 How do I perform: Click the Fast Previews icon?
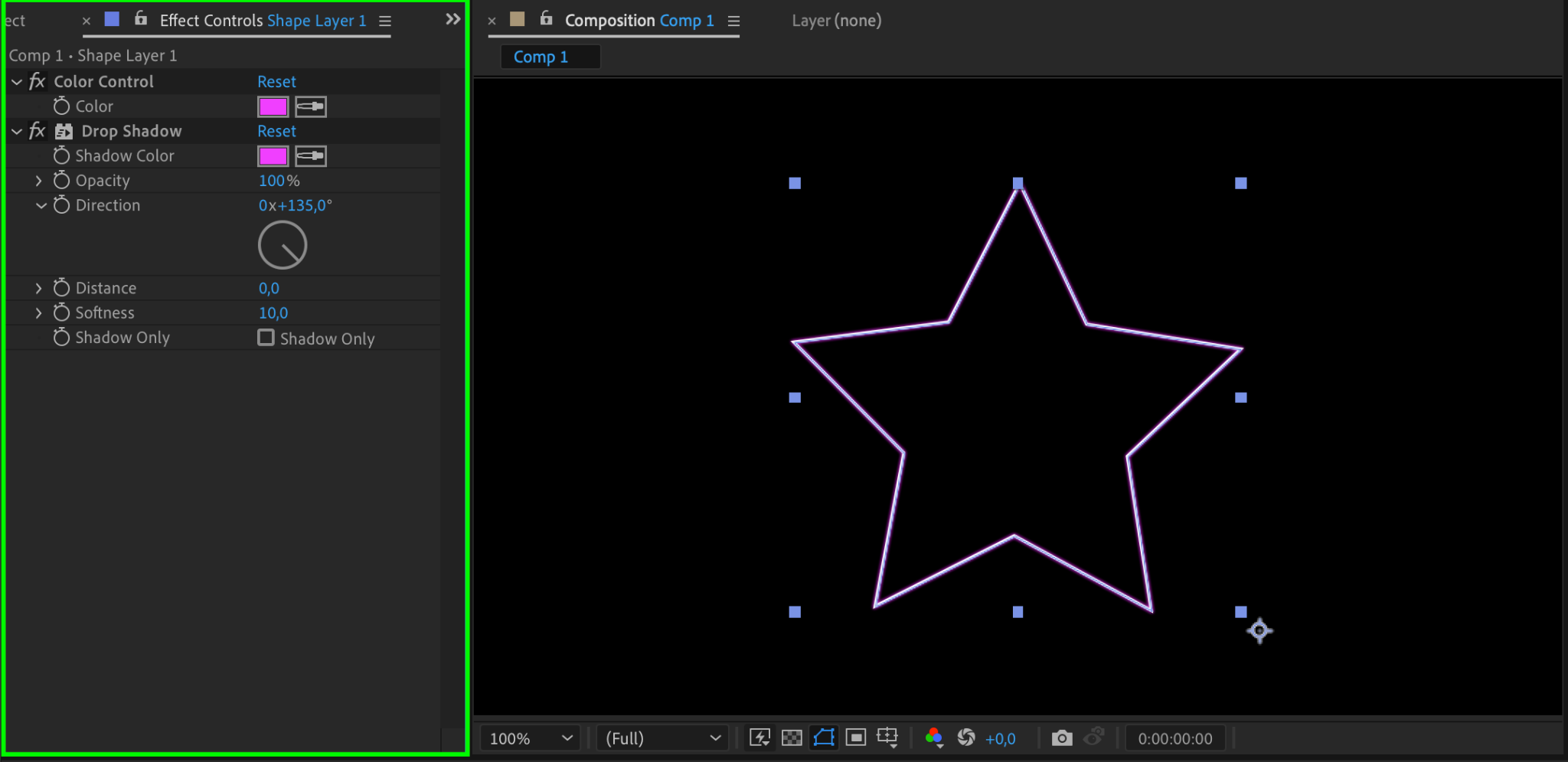pos(759,737)
